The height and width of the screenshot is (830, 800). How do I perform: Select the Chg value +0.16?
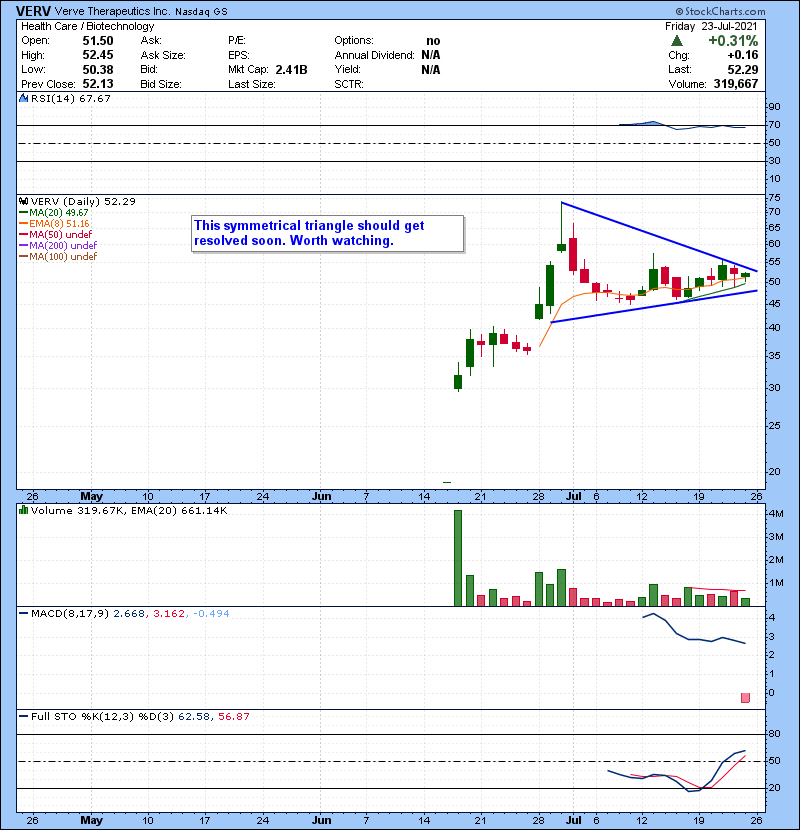[743, 55]
